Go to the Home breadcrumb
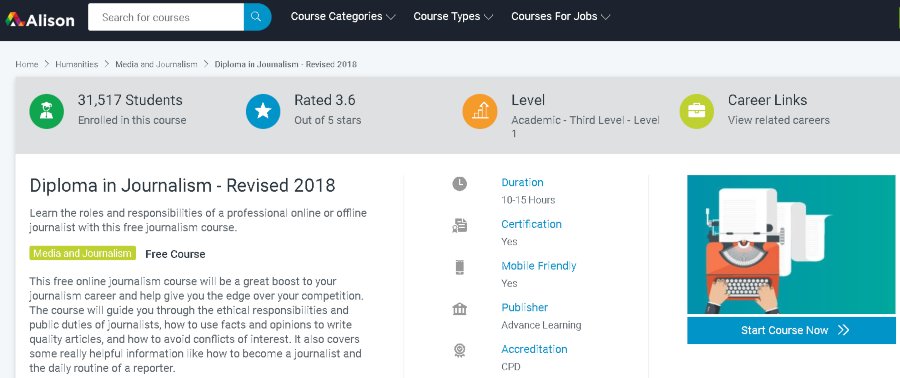The image size is (900, 378). click(x=26, y=64)
